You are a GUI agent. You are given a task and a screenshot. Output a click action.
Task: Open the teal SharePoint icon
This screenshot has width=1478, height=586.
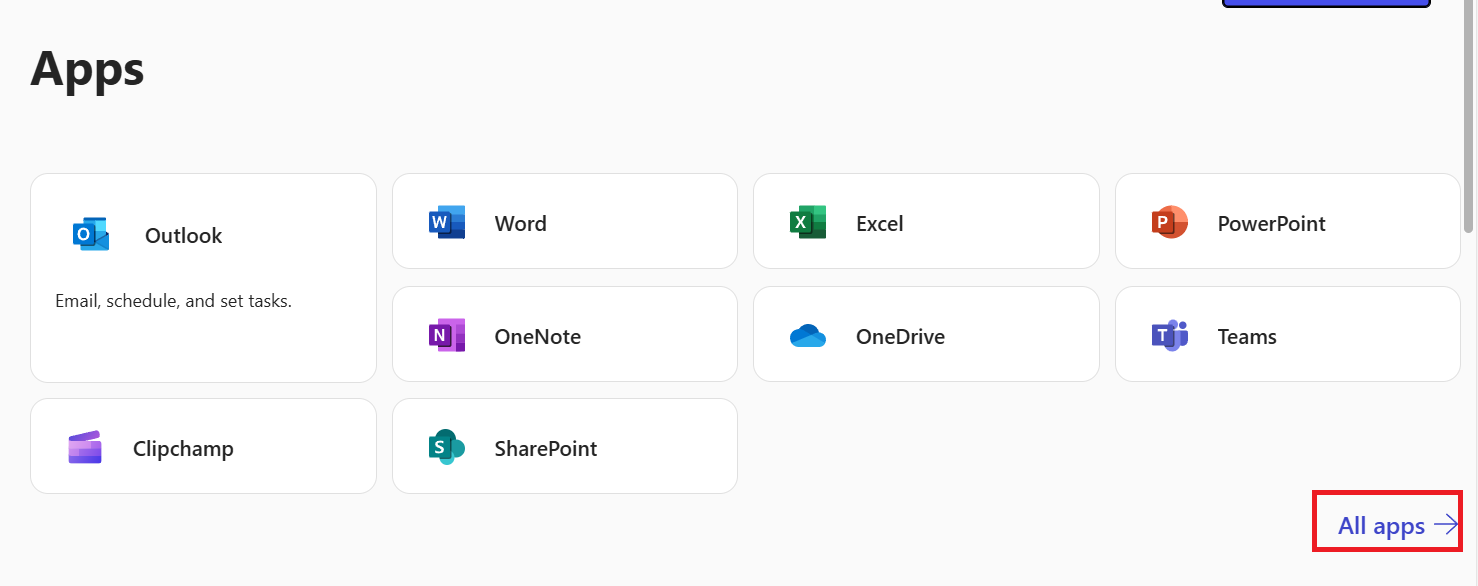click(446, 447)
